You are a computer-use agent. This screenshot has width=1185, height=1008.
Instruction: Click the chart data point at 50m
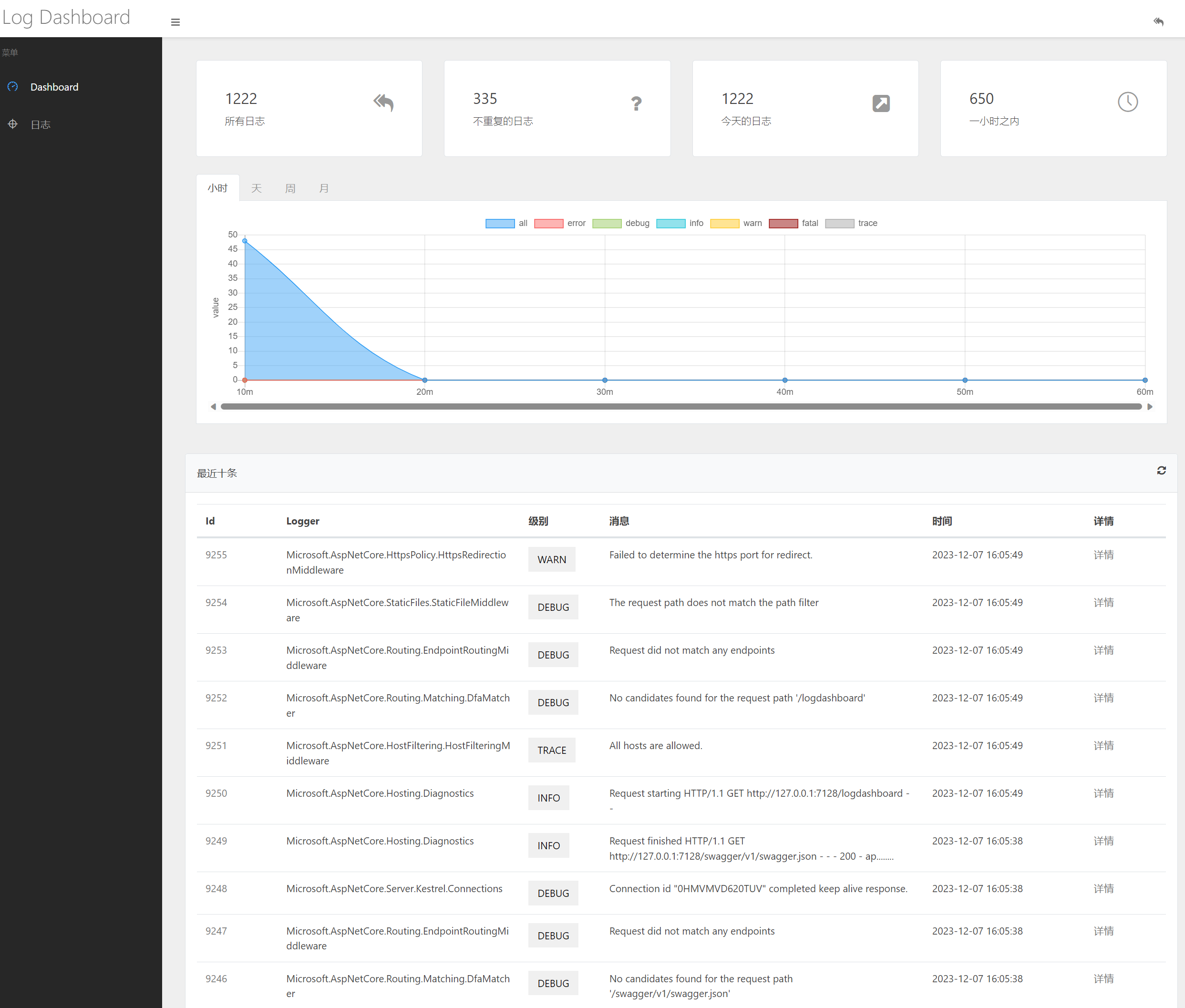coord(965,380)
